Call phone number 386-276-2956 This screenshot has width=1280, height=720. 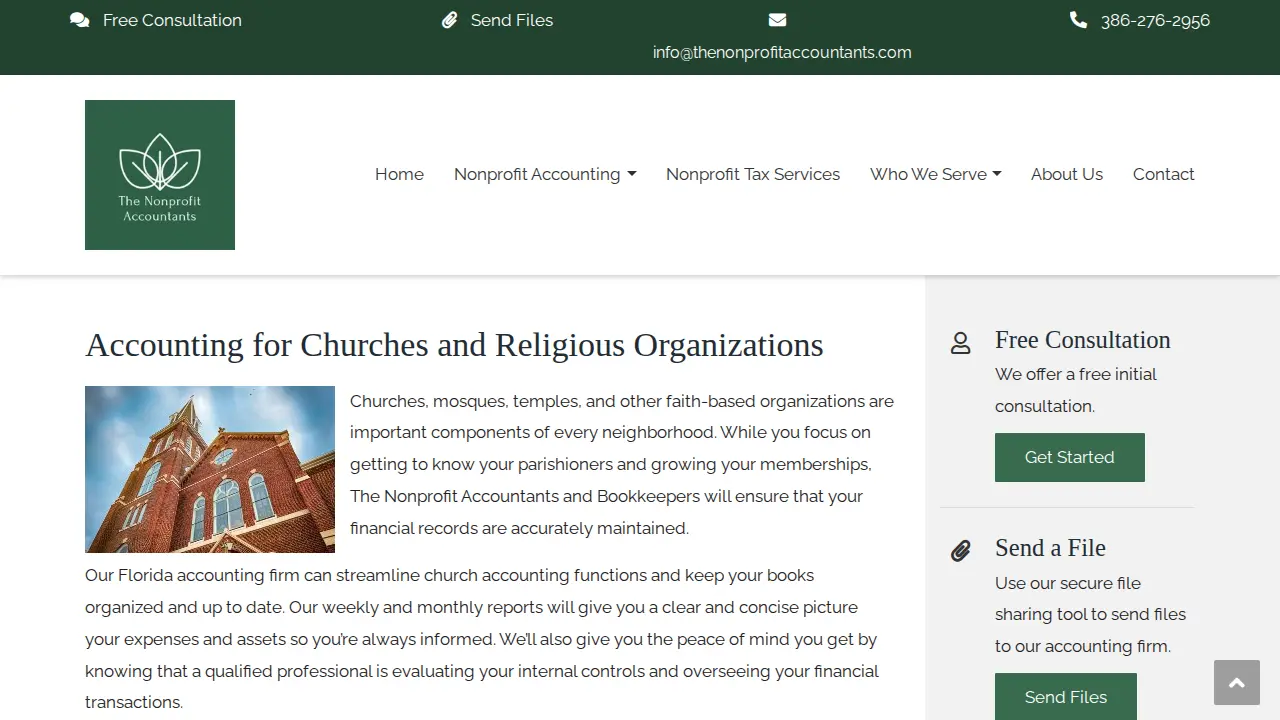[x=1155, y=20]
